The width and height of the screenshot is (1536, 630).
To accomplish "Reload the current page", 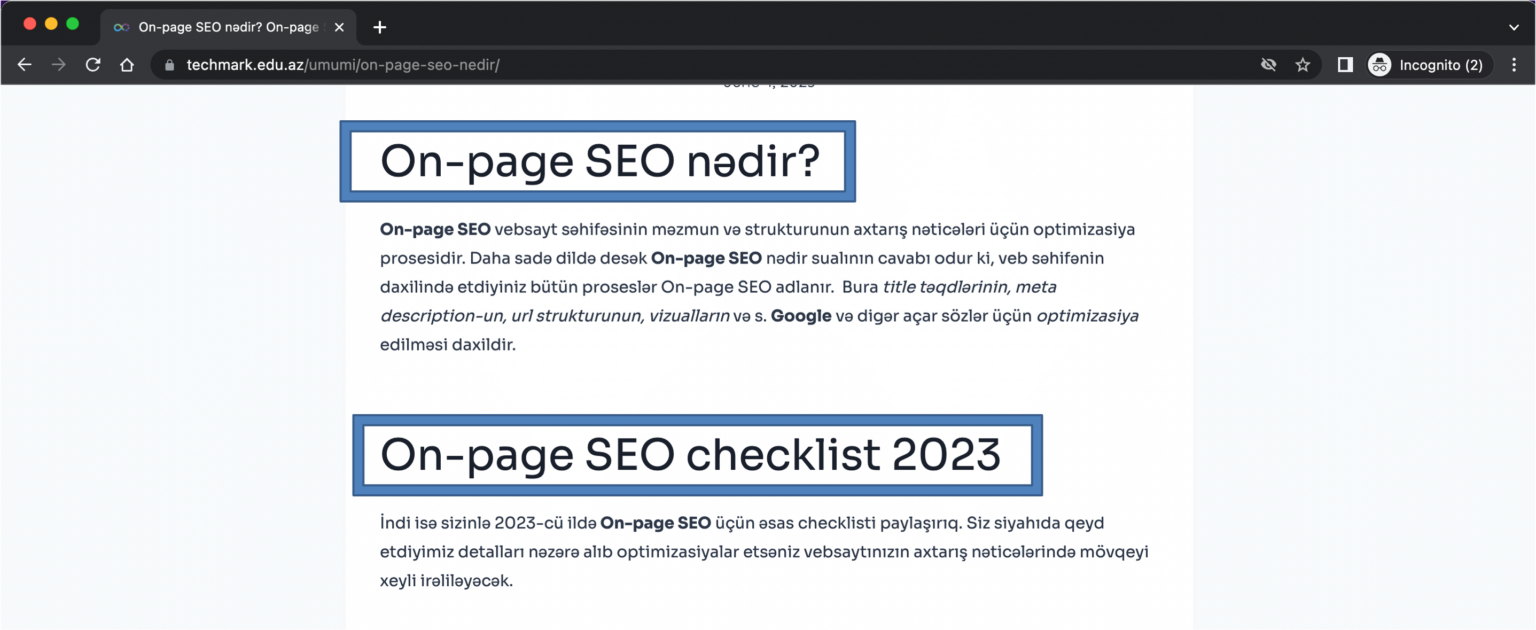I will pyautogui.click(x=92, y=64).
